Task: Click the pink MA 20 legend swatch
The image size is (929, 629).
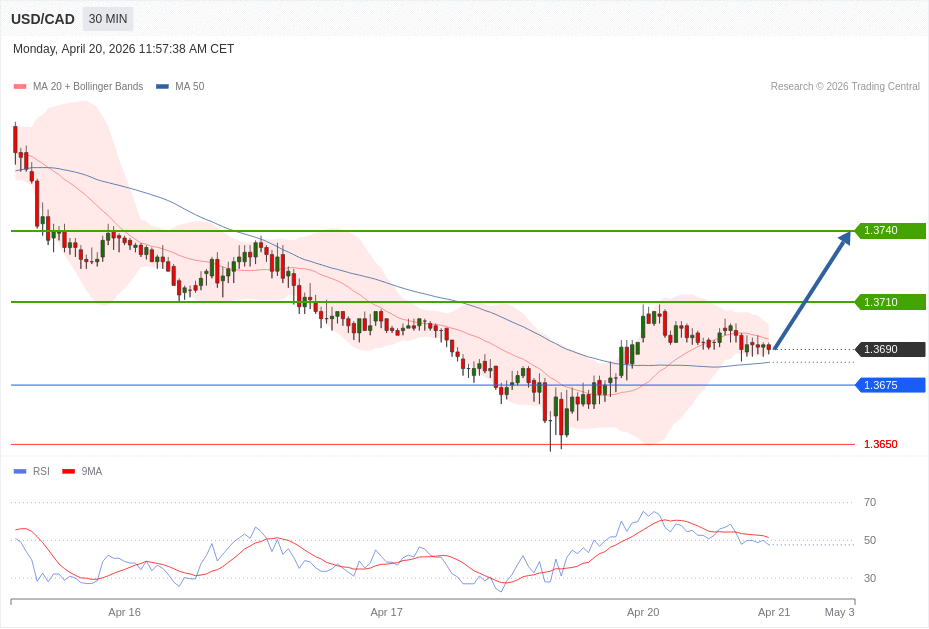Action: click(20, 87)
